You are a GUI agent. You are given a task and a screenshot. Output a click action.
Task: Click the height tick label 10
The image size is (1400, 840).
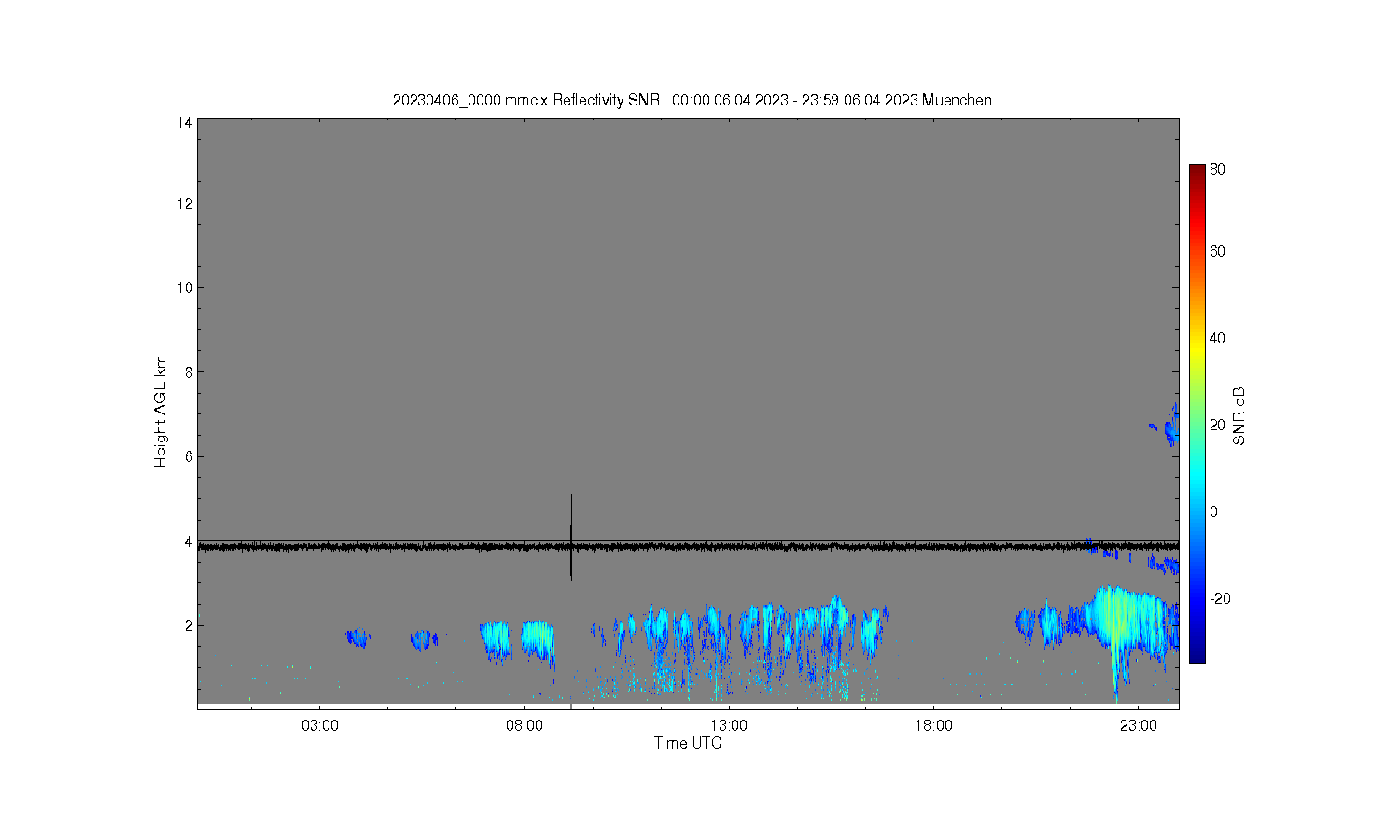[x=185, y=287]
